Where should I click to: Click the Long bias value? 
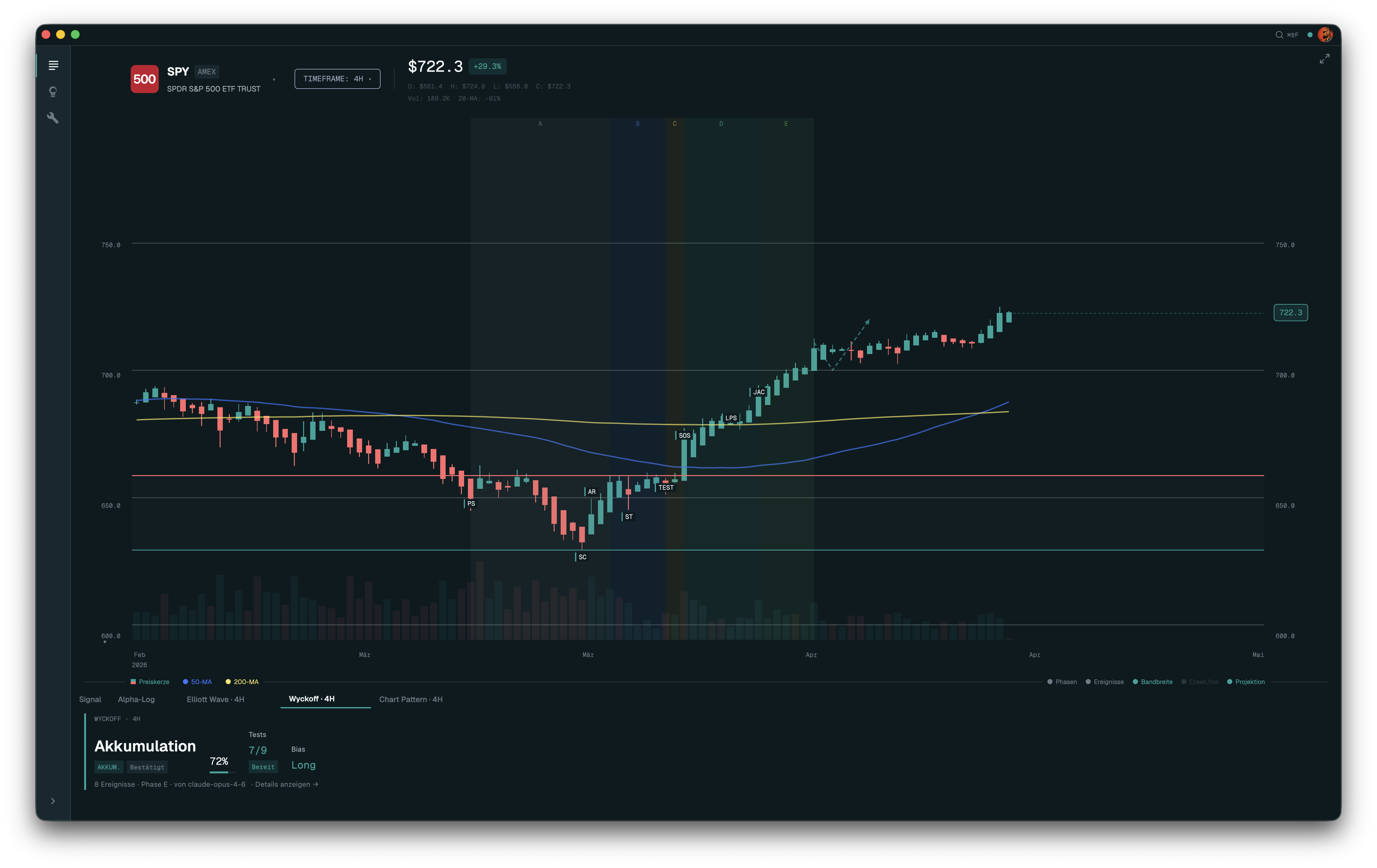tap(304, 765)
